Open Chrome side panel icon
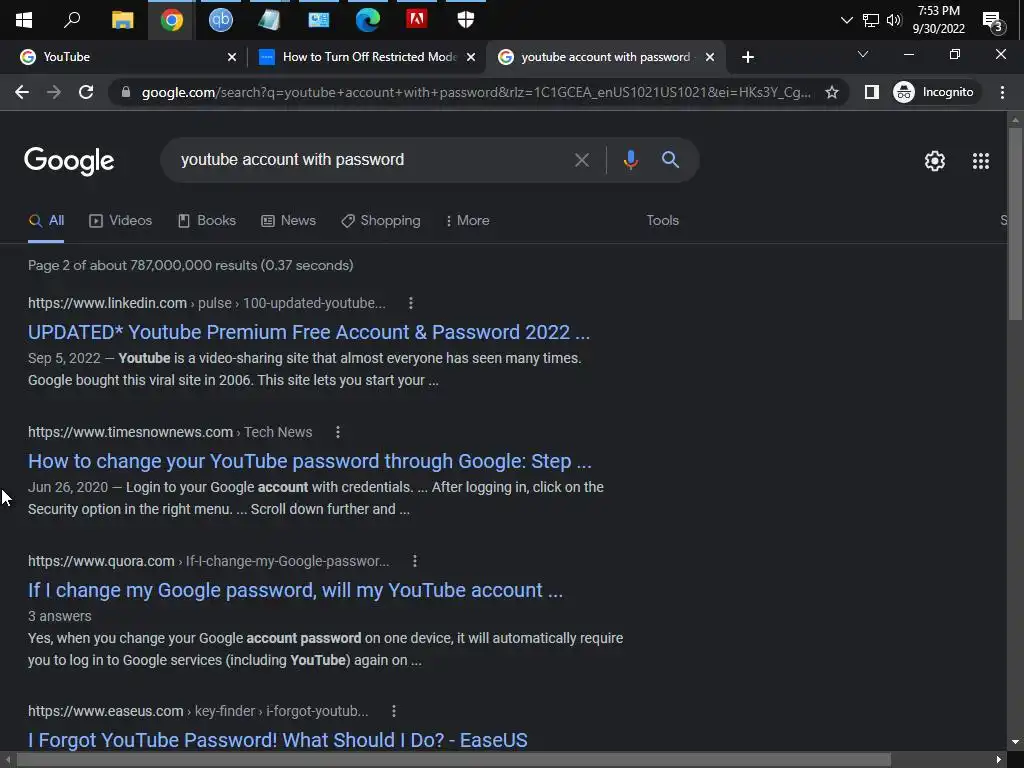This screenshot has width=1024, height=768. coord(871,92)
